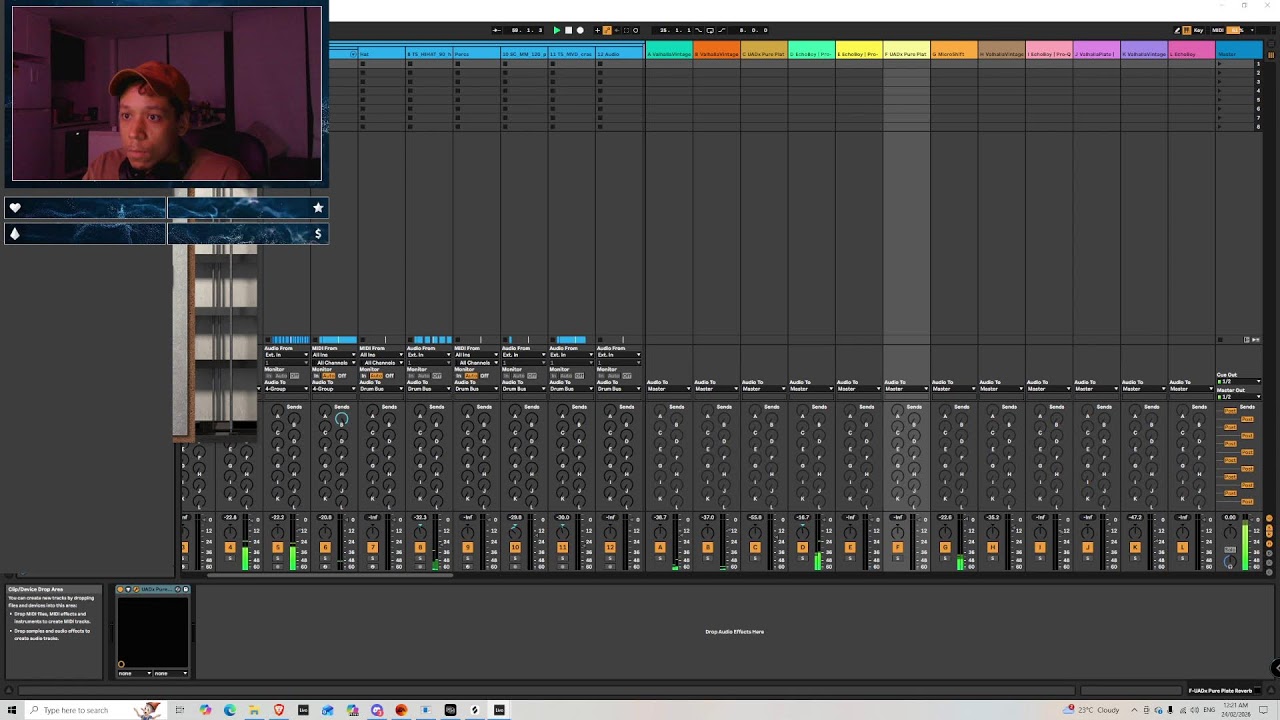
Task: Click the heart icon in stream overlay
Action: [14, 208]
